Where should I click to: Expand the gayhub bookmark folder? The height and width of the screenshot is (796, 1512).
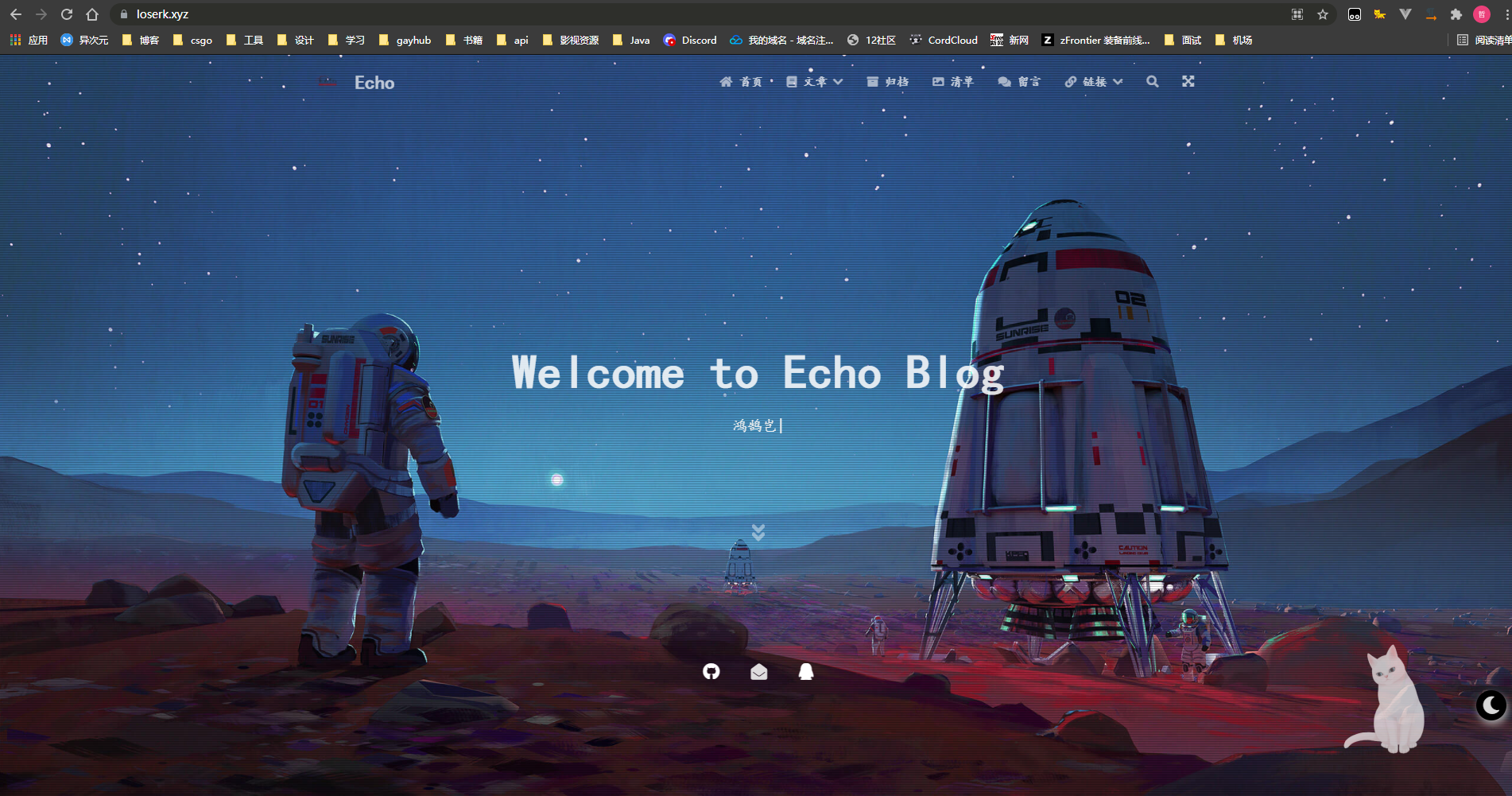click(405, 40)
